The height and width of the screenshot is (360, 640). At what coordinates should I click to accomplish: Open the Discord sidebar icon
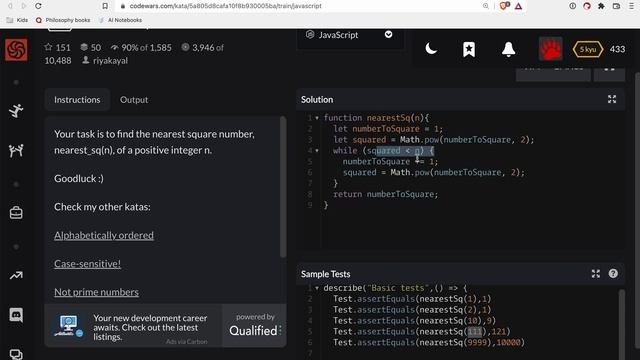pyautogui.click(x=16, y=315)
